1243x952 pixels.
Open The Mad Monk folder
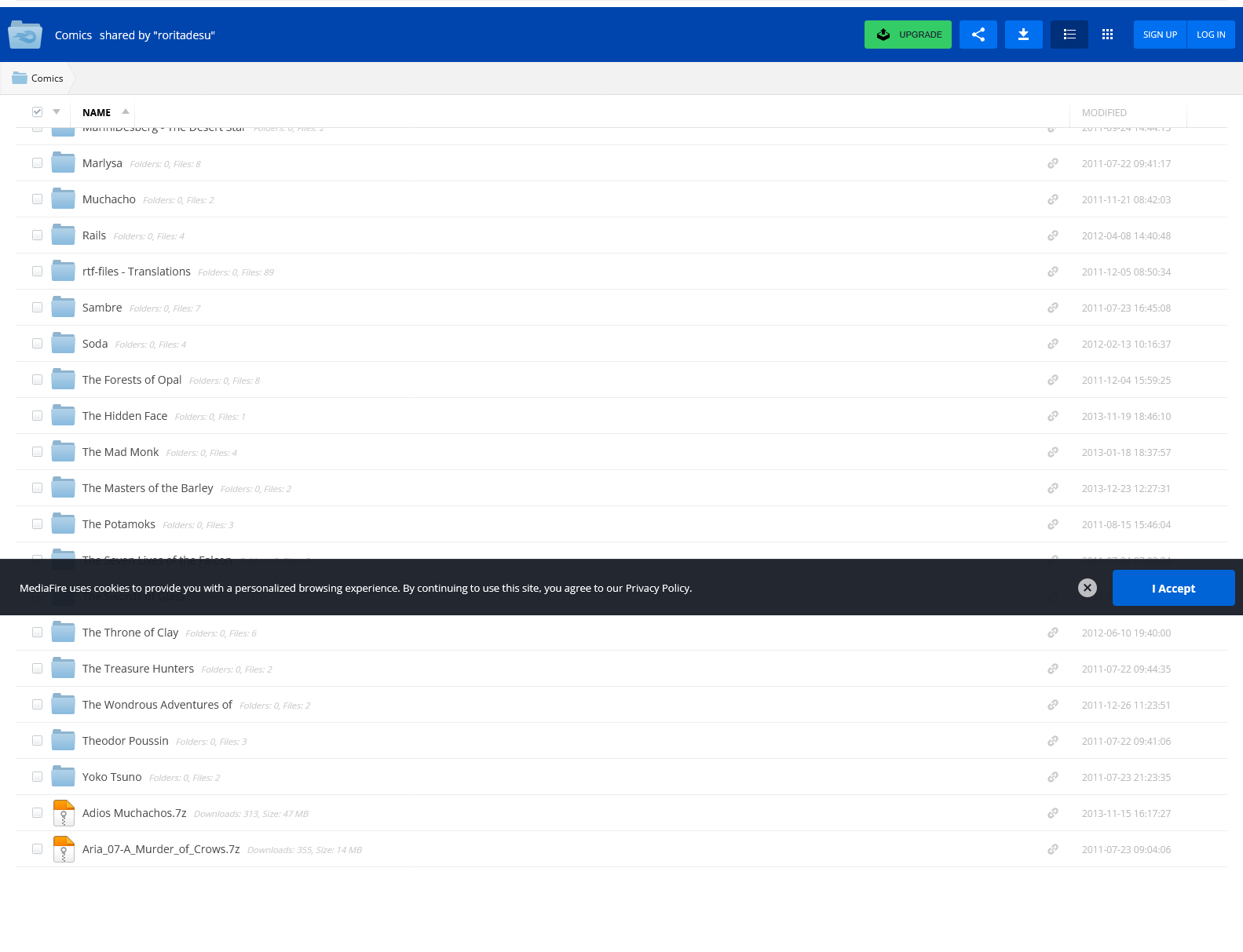click(120, 452)
